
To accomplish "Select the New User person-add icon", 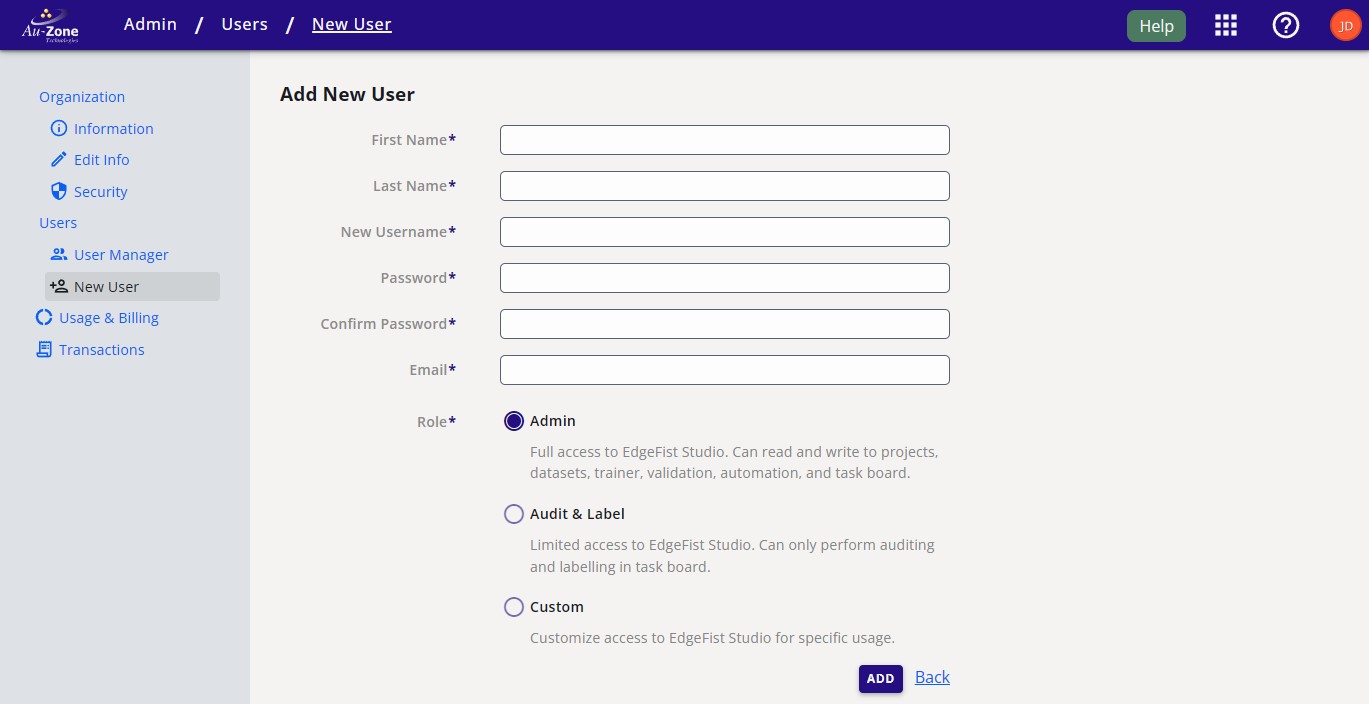I will [x=58, y=286].
